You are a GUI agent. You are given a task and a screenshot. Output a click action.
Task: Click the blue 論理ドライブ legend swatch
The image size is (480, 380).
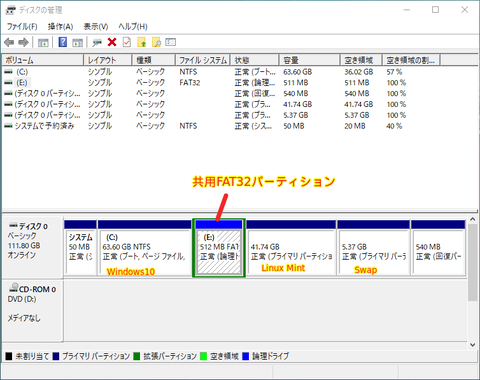(x=246, y=356)
